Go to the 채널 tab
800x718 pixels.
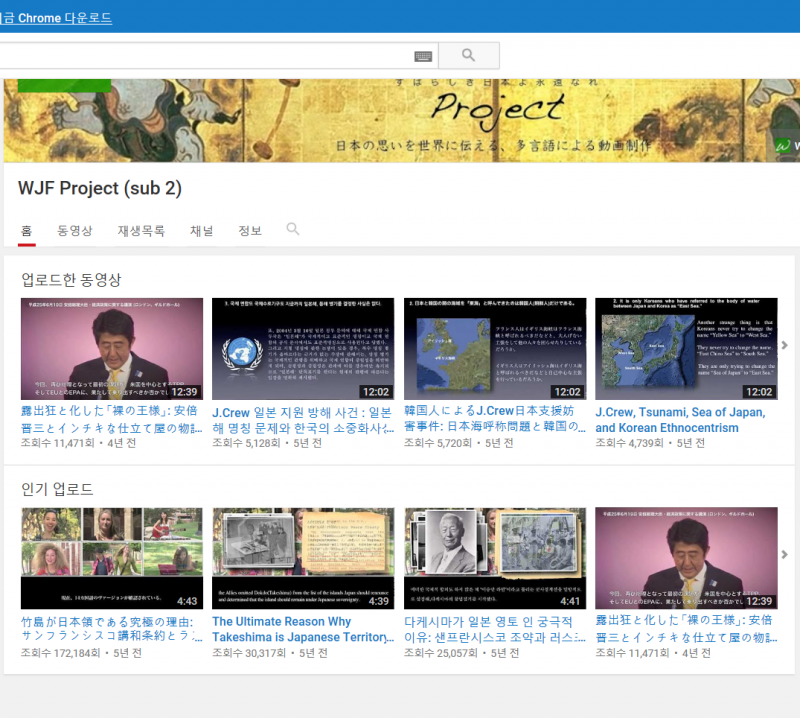(x=202, y=231)
